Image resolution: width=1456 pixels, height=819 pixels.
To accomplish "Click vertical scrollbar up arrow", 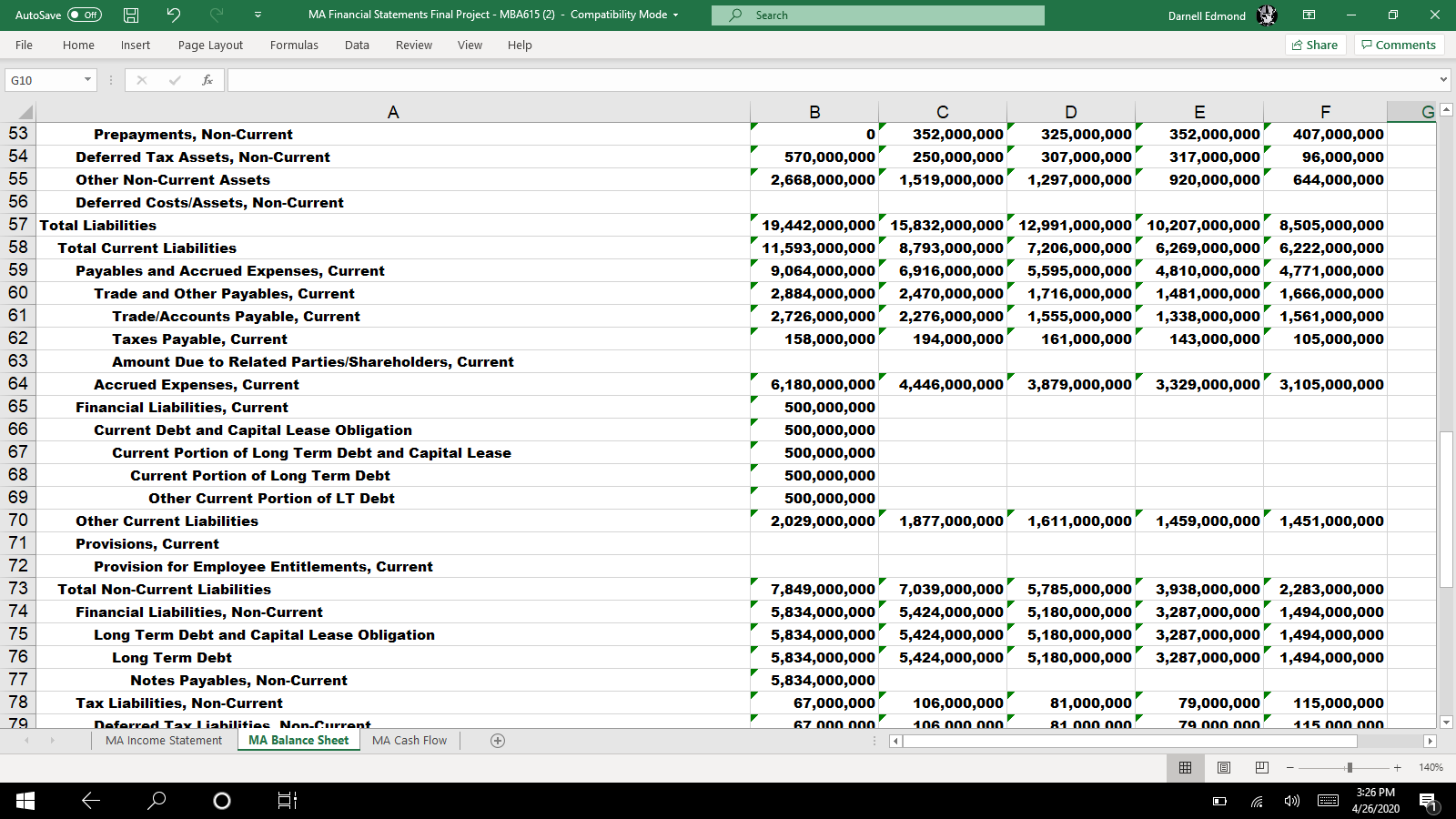I will [x=1446, y=110].
